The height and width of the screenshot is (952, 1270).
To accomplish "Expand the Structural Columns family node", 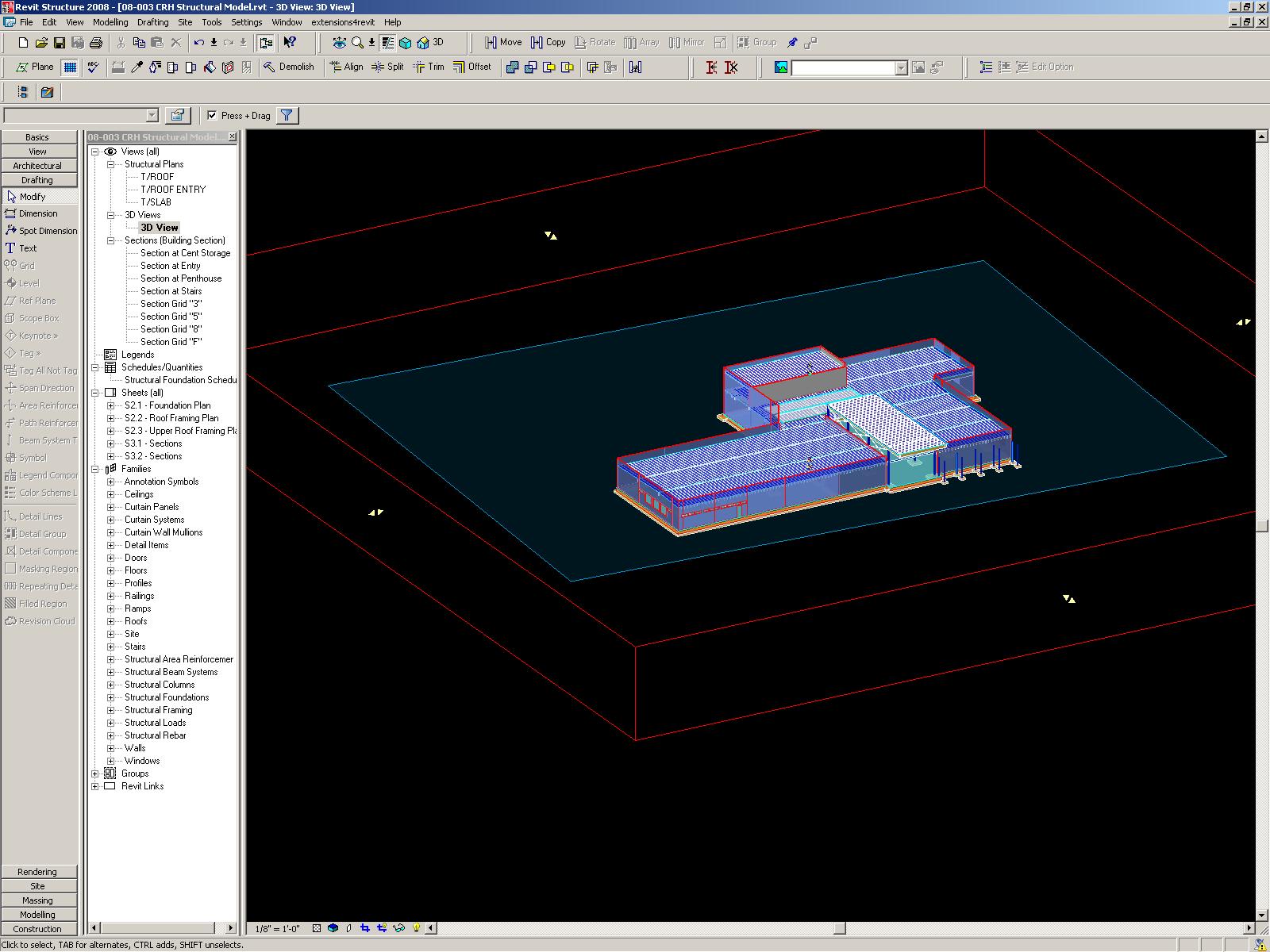I will click(x=111, y=685).
